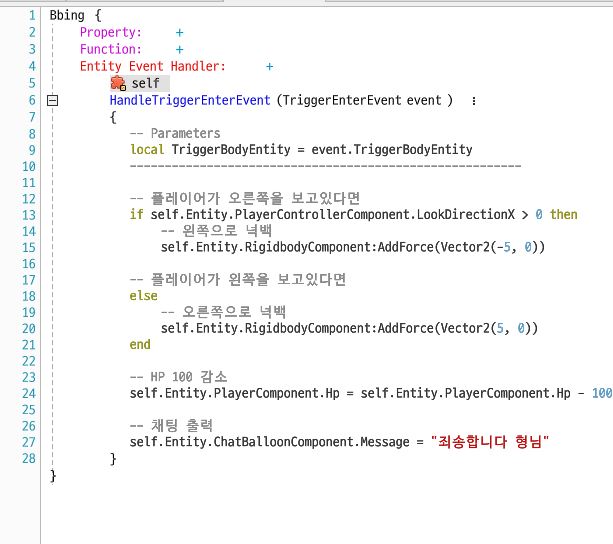The image size is (613, 544).
Task: Click the -- 채팅 출력 comment
Action: point(172,425)
